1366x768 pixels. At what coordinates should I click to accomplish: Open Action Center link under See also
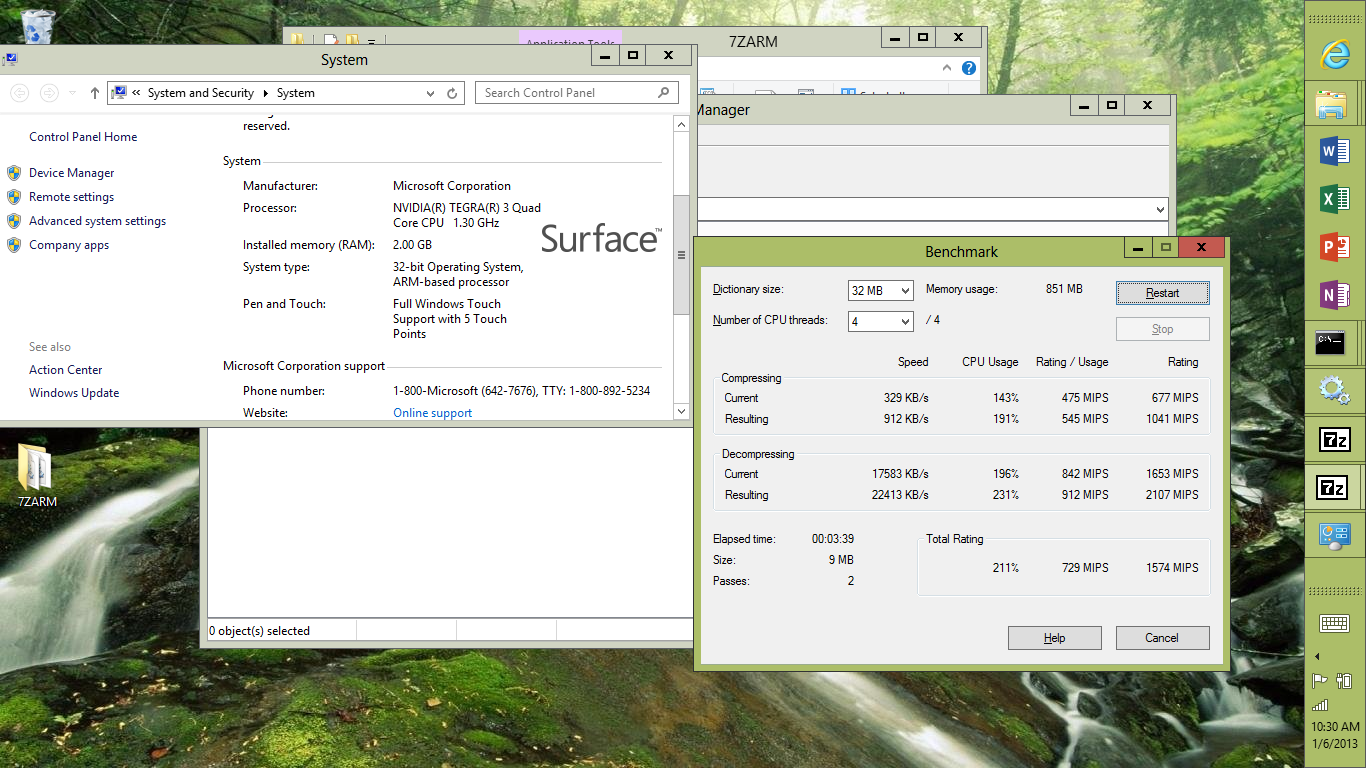(x=65, y=370)
